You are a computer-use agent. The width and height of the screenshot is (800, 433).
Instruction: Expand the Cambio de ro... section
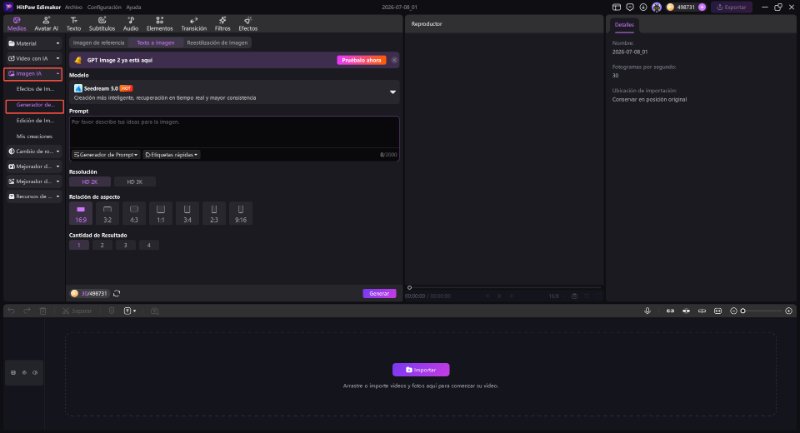34,151
